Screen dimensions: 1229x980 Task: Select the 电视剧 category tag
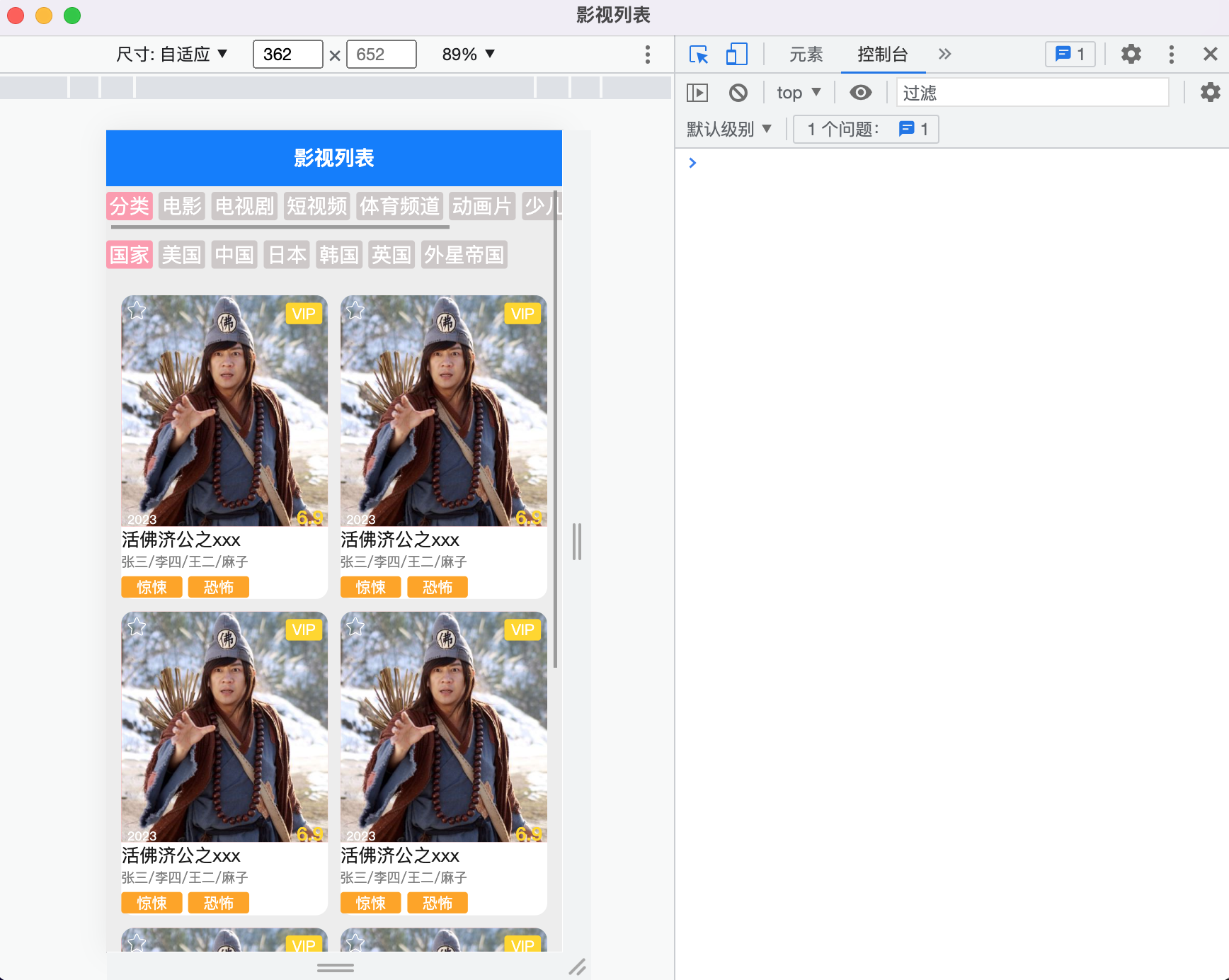tap(244, 206)
